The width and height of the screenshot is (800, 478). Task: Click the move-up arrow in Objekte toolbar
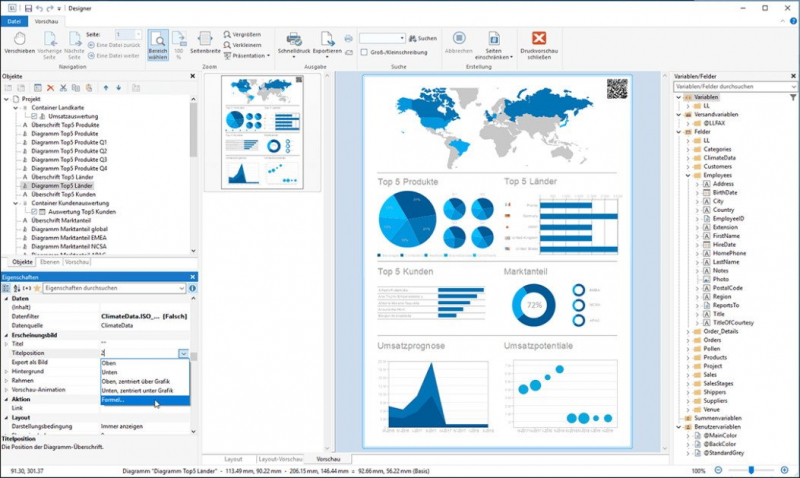pyautogui.click(x=105, y=88)
